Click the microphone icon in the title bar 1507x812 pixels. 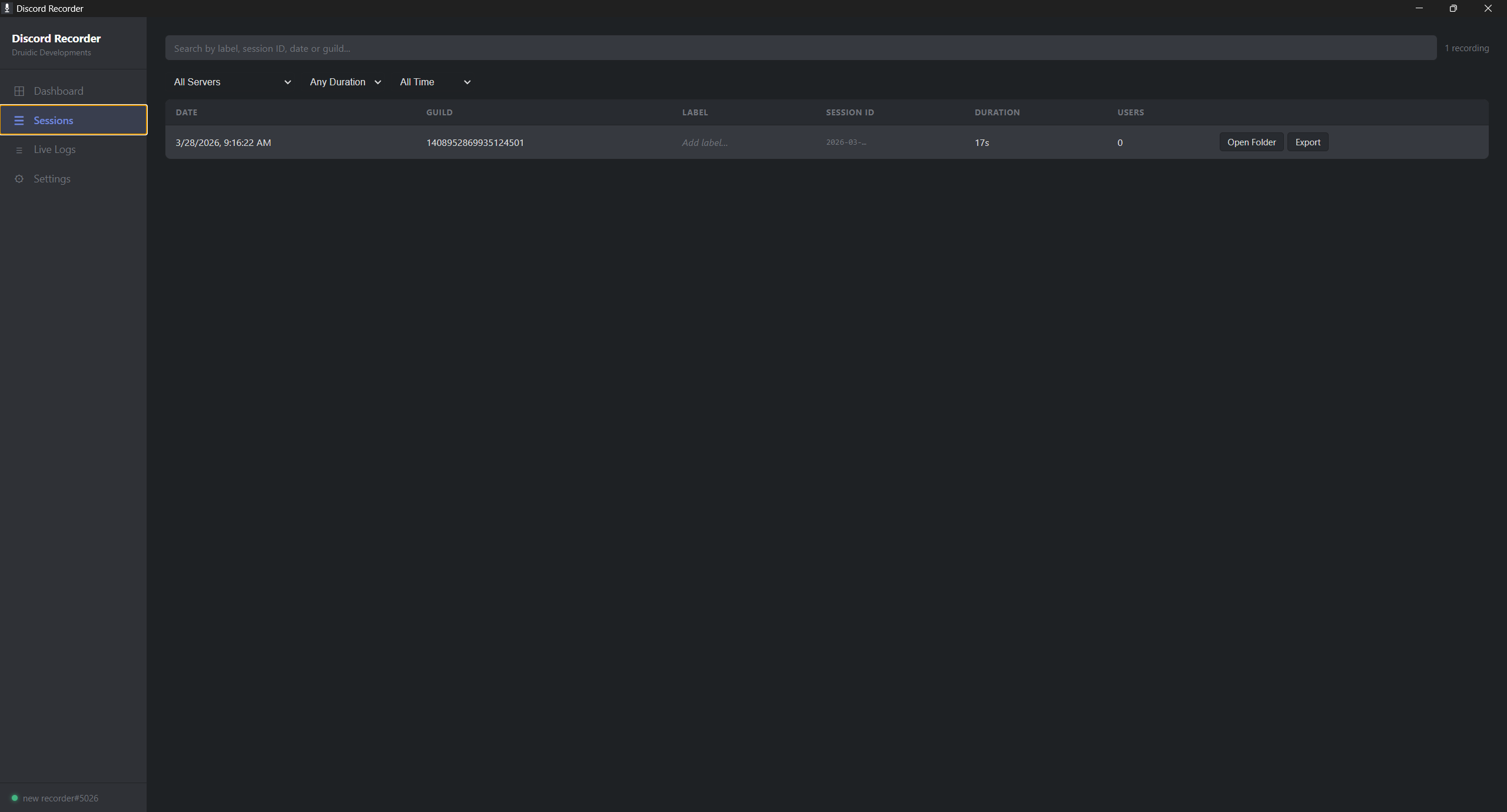(x=8, y=8)
